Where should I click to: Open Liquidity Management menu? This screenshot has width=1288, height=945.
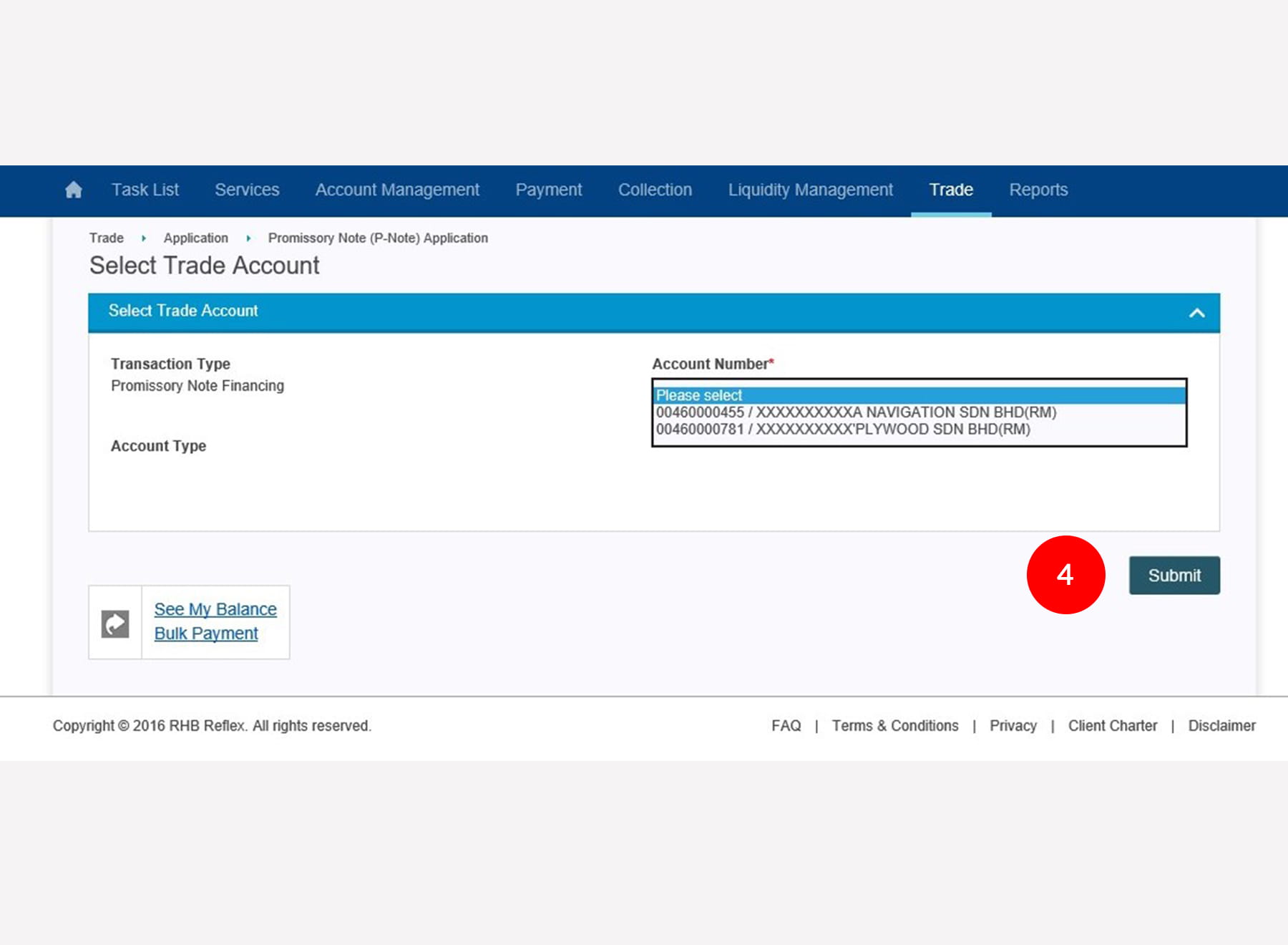coord(810,190)
